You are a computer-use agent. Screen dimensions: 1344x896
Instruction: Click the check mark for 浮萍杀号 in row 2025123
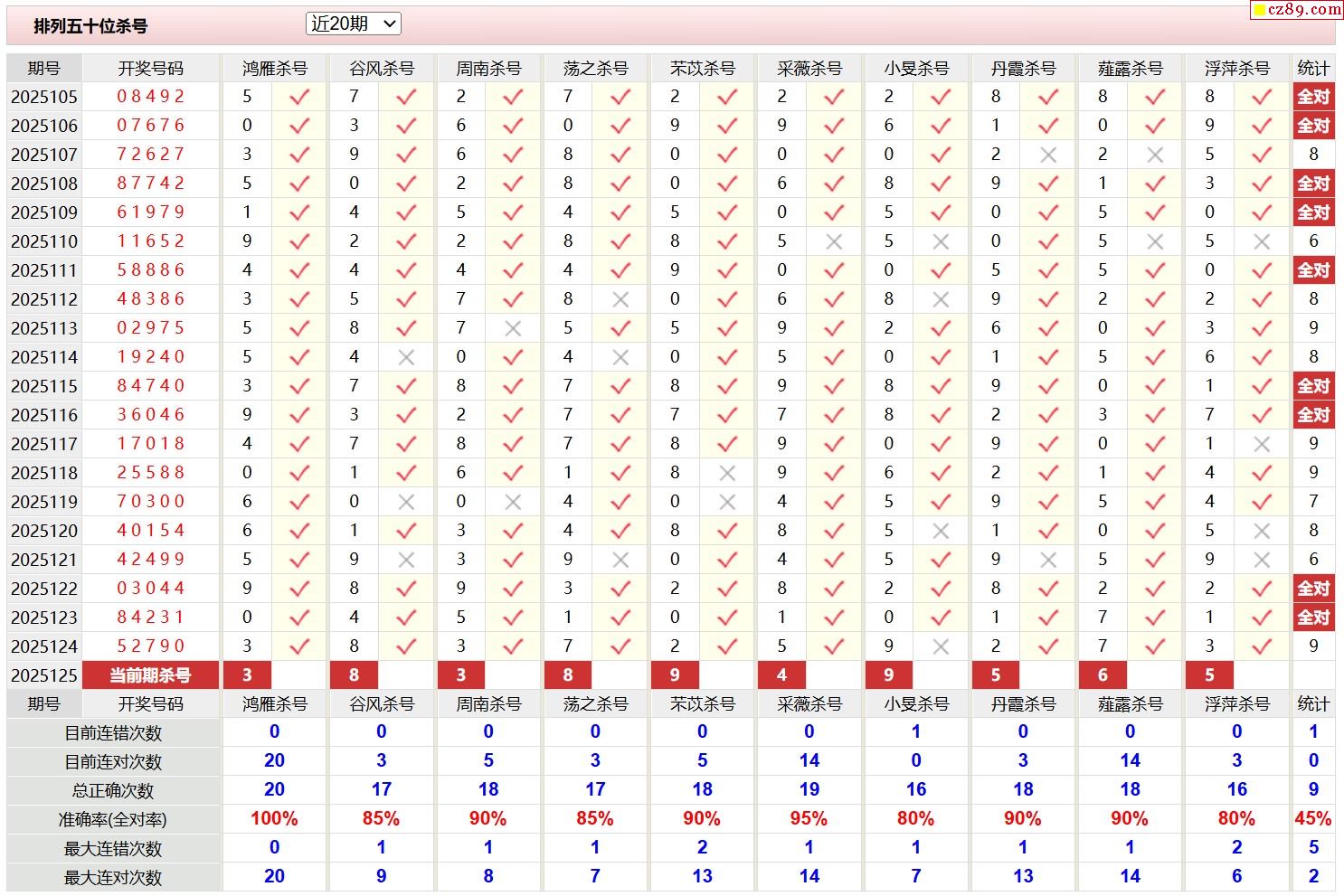[x=1262, y=618]
